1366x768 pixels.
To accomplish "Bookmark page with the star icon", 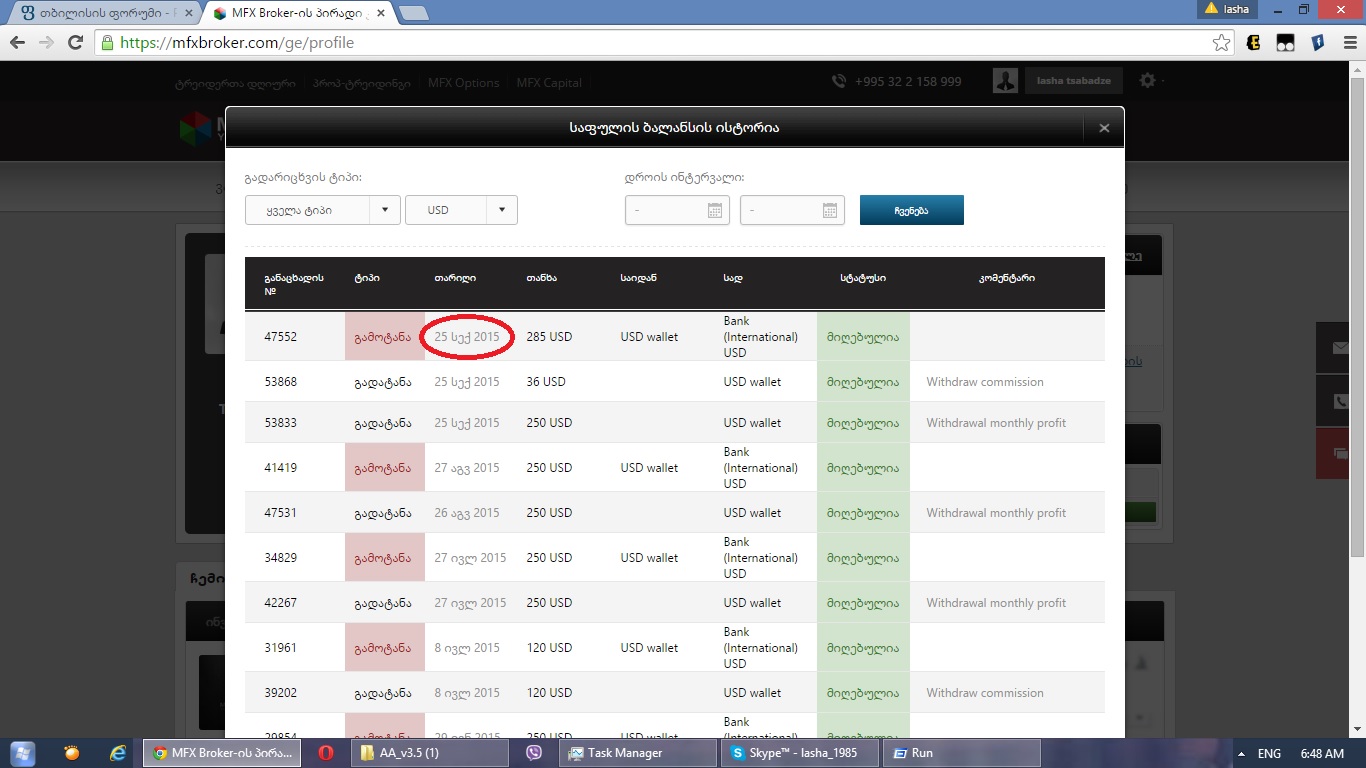I will [1221, 43].
